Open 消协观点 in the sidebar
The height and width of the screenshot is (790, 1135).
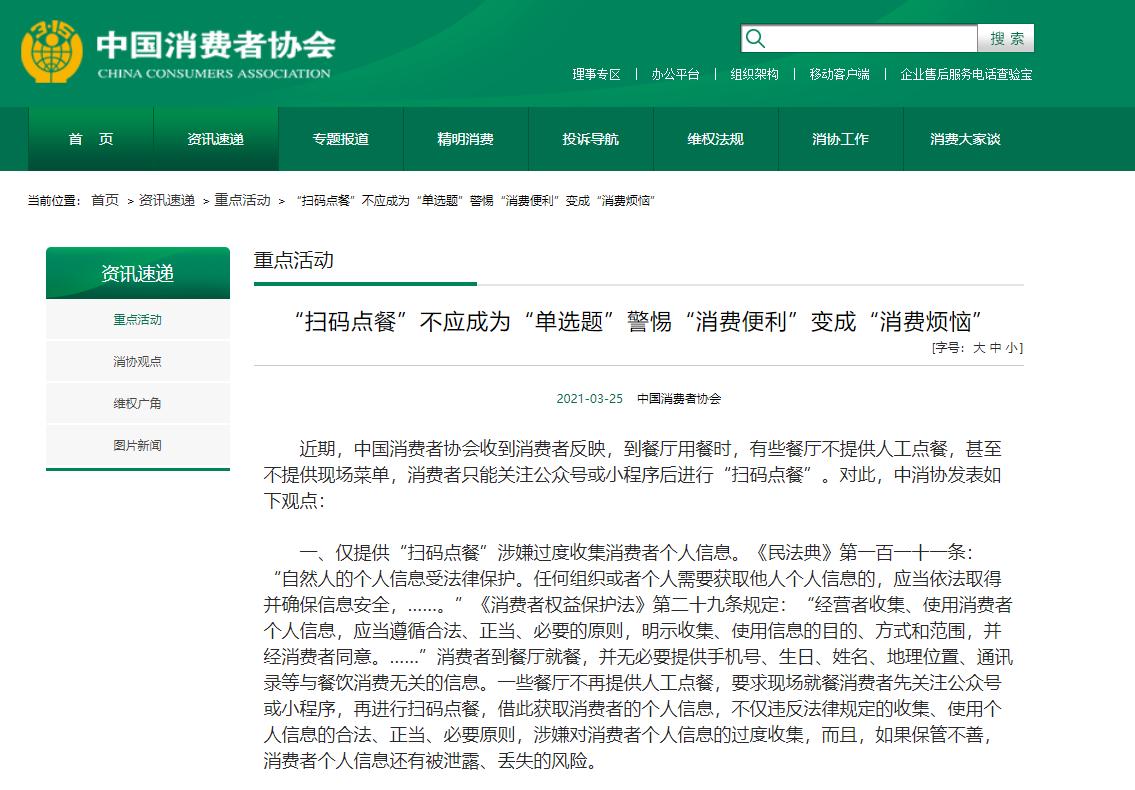coord(138,361)
